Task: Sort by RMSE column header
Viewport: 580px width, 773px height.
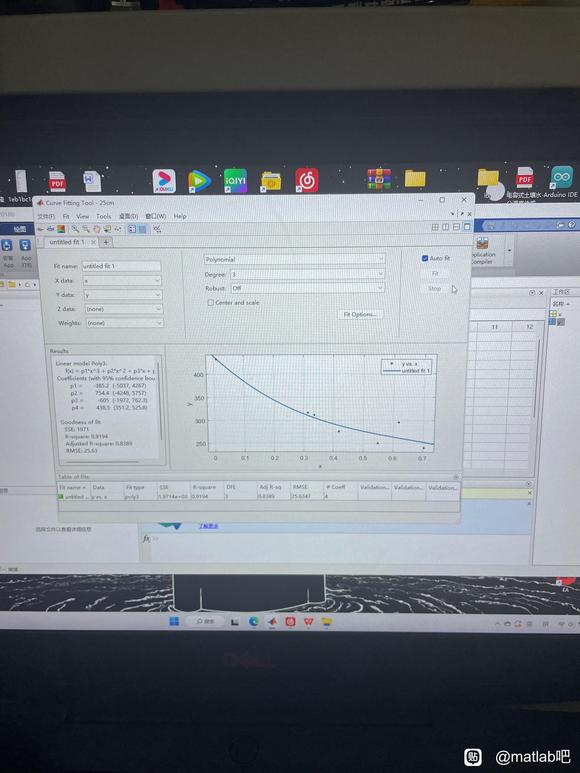Action: [307, 487]
